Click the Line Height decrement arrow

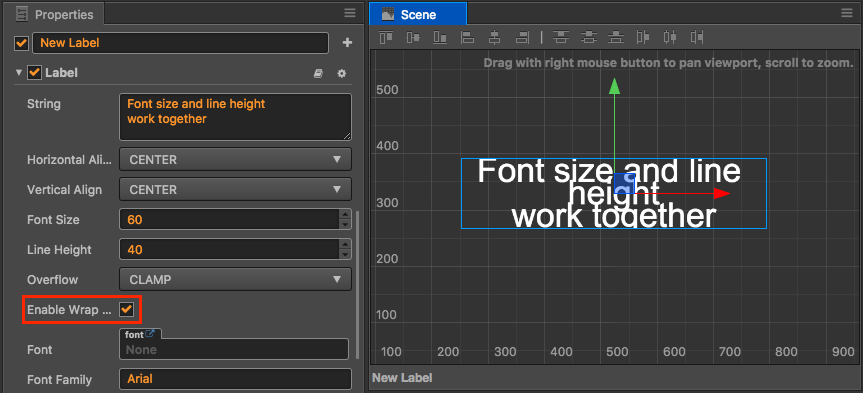click(345, 254)
